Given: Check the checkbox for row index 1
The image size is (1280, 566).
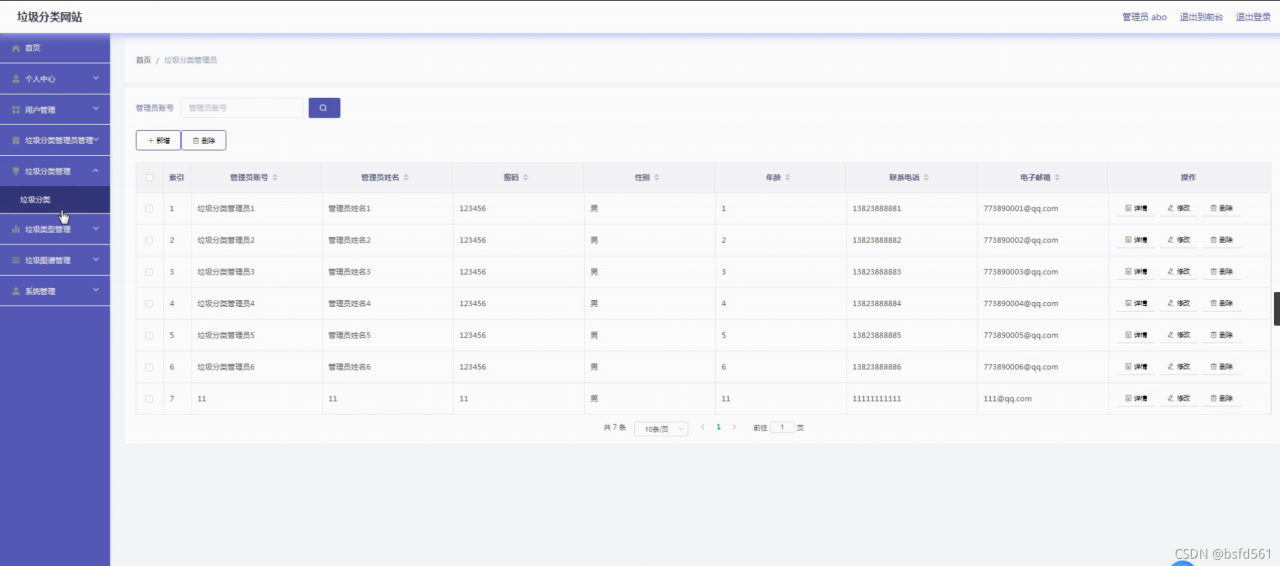Looking at the screenshot, I should click(x=150, y=208).
